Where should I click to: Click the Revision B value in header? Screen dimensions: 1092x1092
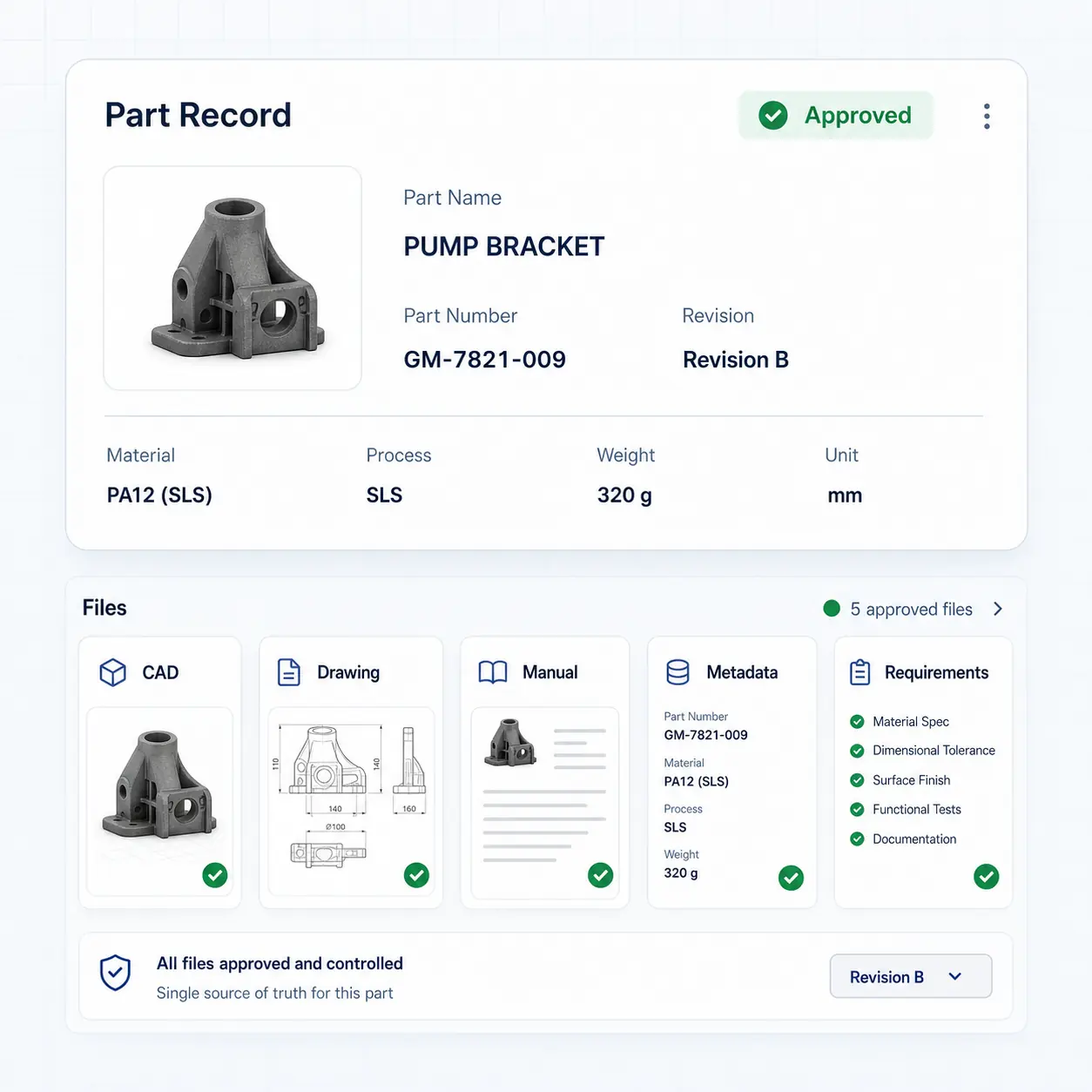736,360
